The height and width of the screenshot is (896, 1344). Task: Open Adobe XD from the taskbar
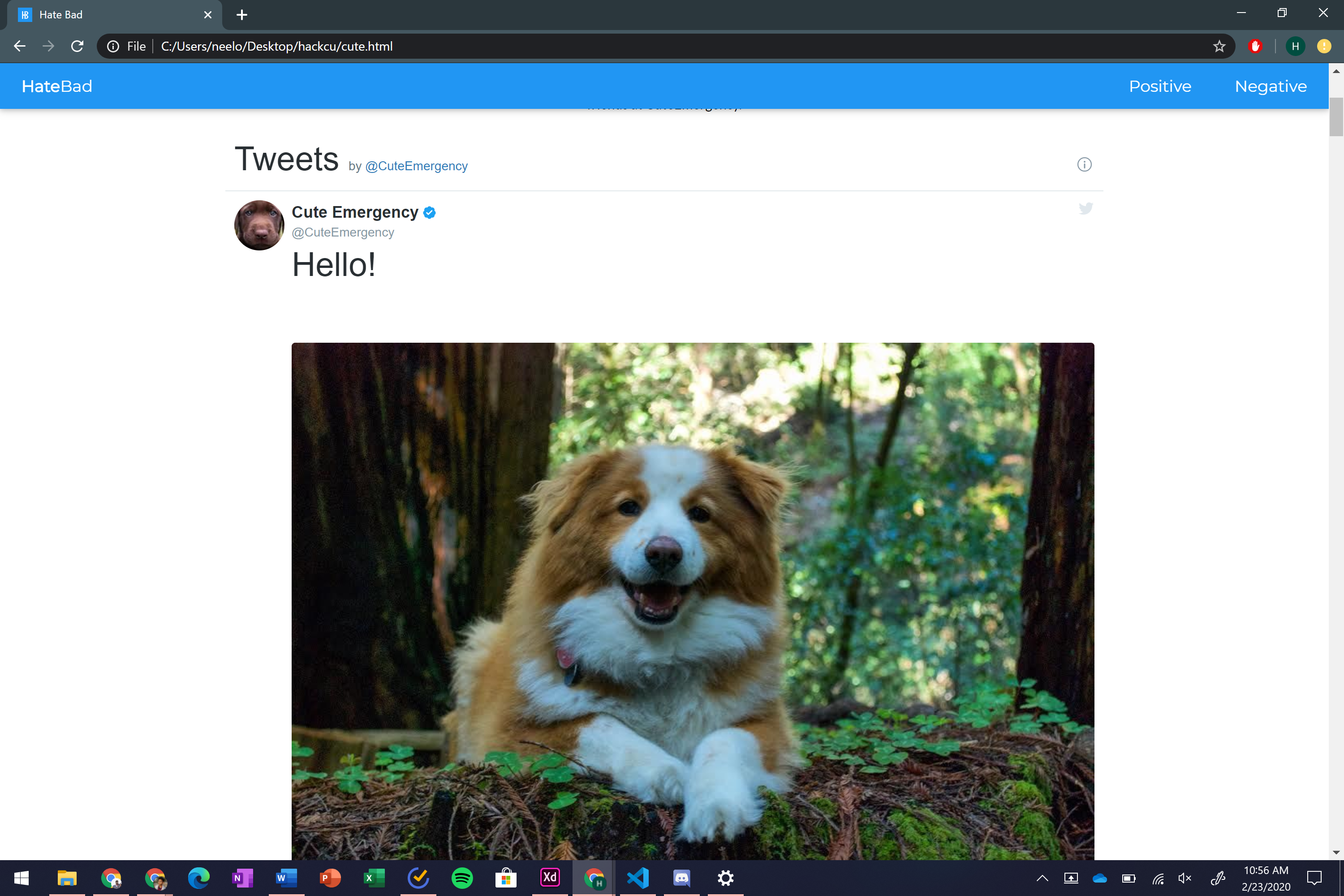550,877
